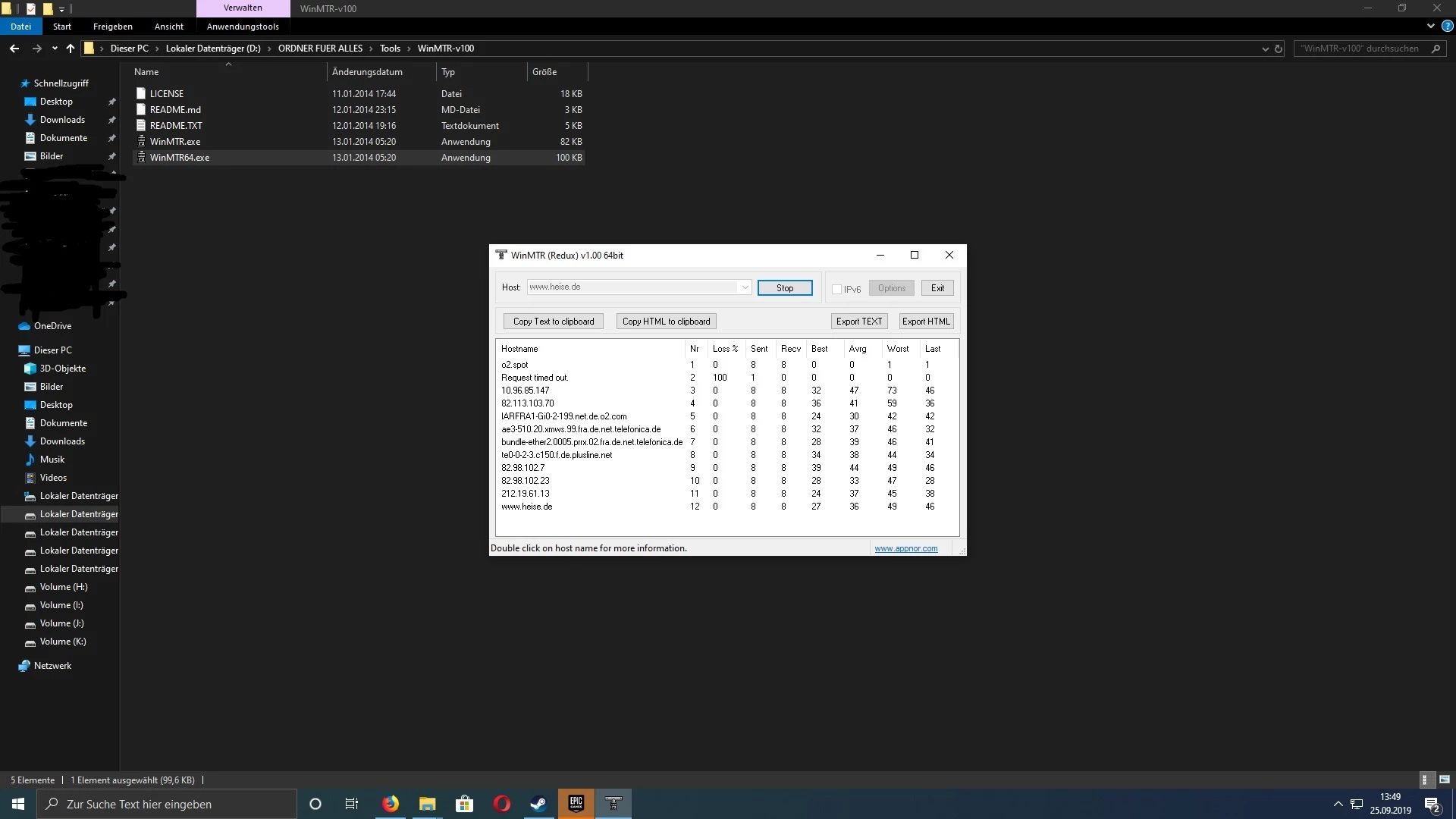Open Task View in taskbar

(x=351, y=804)
